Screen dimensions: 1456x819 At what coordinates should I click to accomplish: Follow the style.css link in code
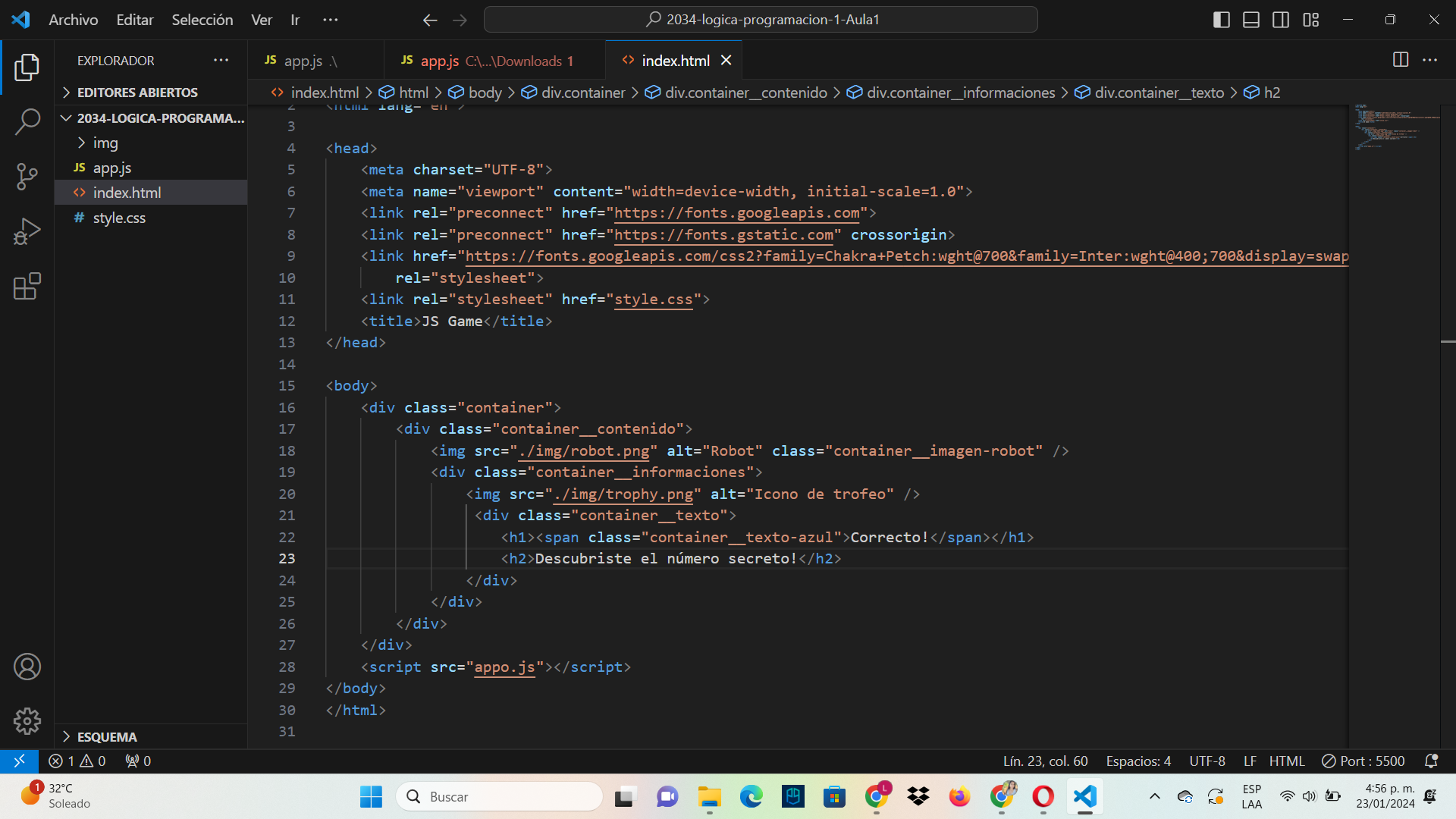point(653,300)
